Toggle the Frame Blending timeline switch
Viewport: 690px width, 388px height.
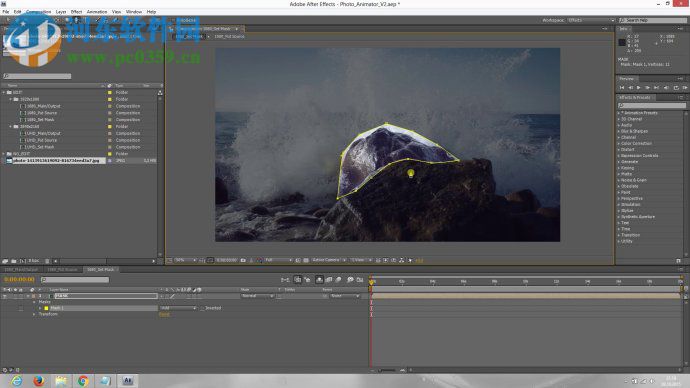pyautogui.click(x=329, y=280)
